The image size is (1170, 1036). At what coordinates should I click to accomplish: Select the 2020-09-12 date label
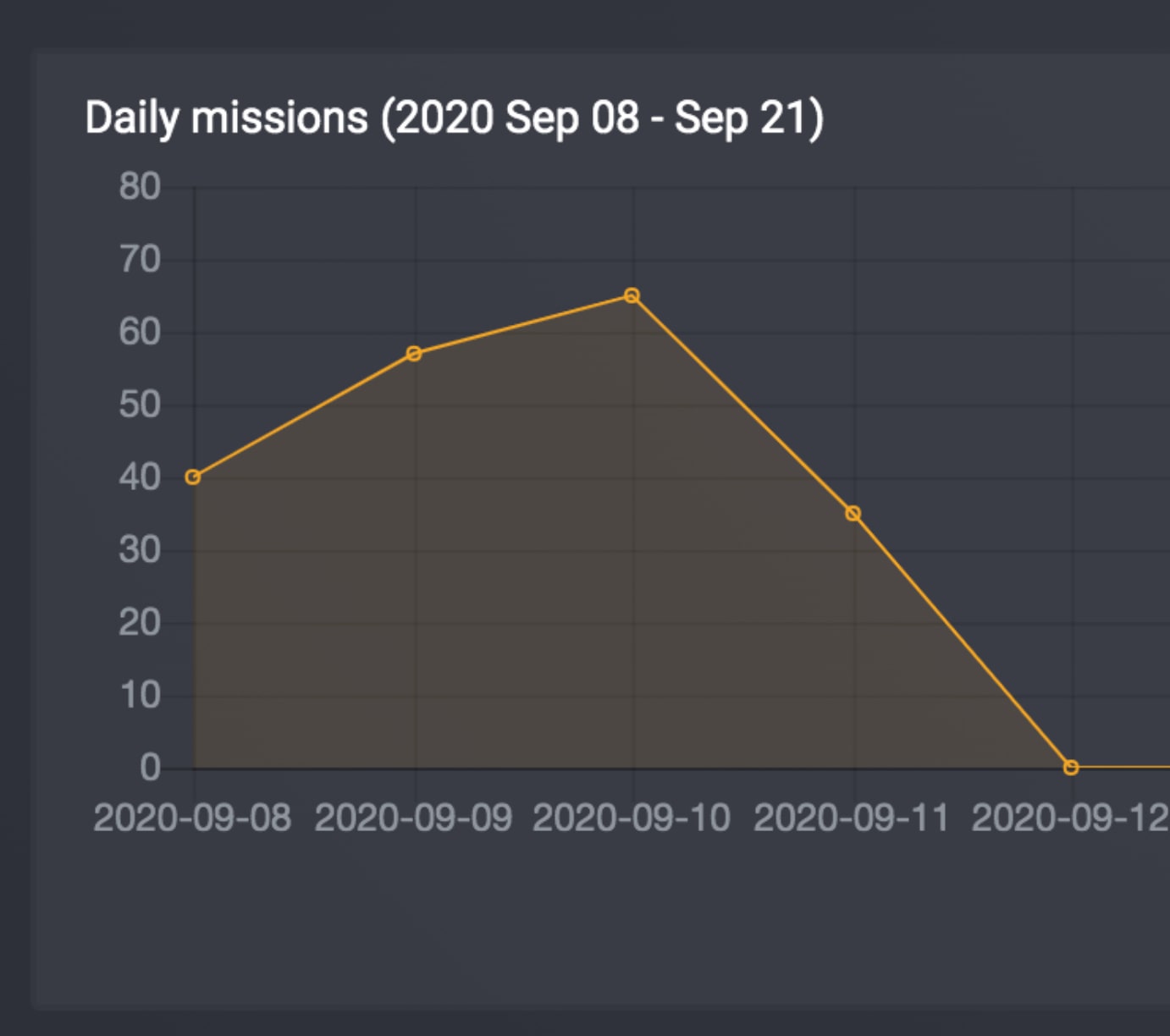pyautogui.click(x=1069, y=818)
